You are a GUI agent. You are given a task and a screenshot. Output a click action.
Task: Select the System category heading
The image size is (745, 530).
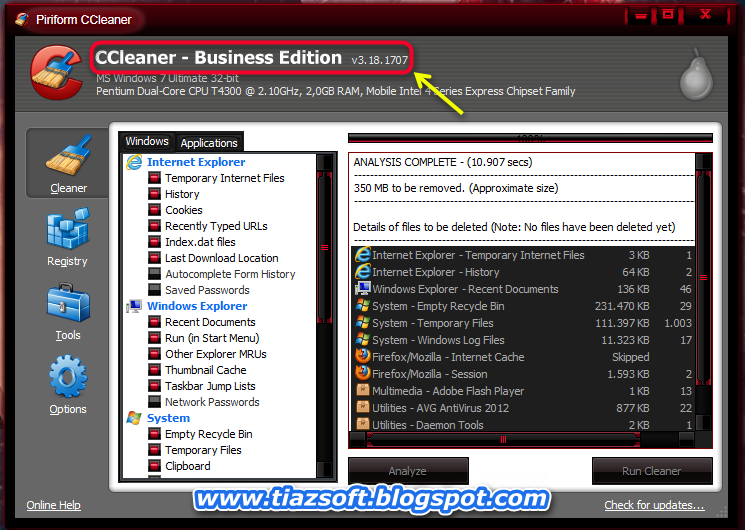[168, 418]
